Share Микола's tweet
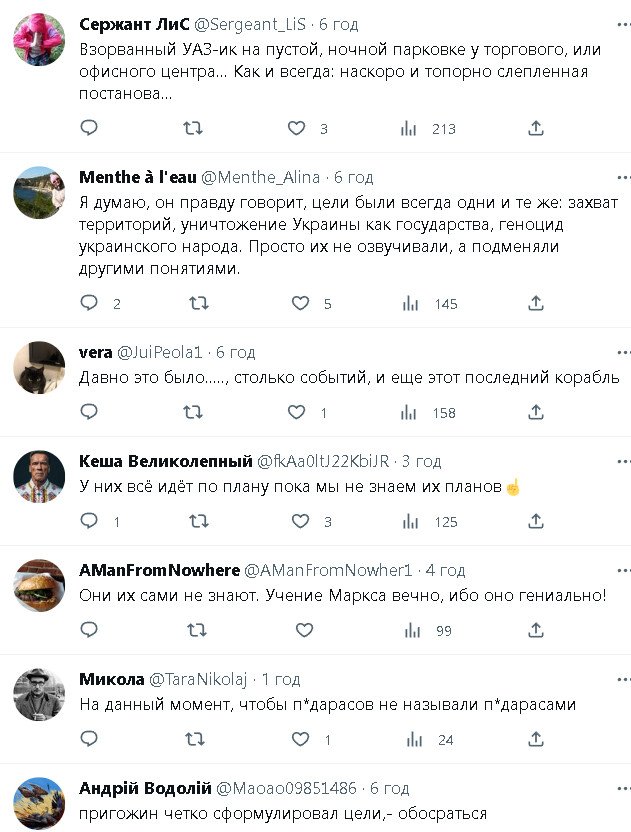This screenshot has height=832, width=631. click(536, 739)
